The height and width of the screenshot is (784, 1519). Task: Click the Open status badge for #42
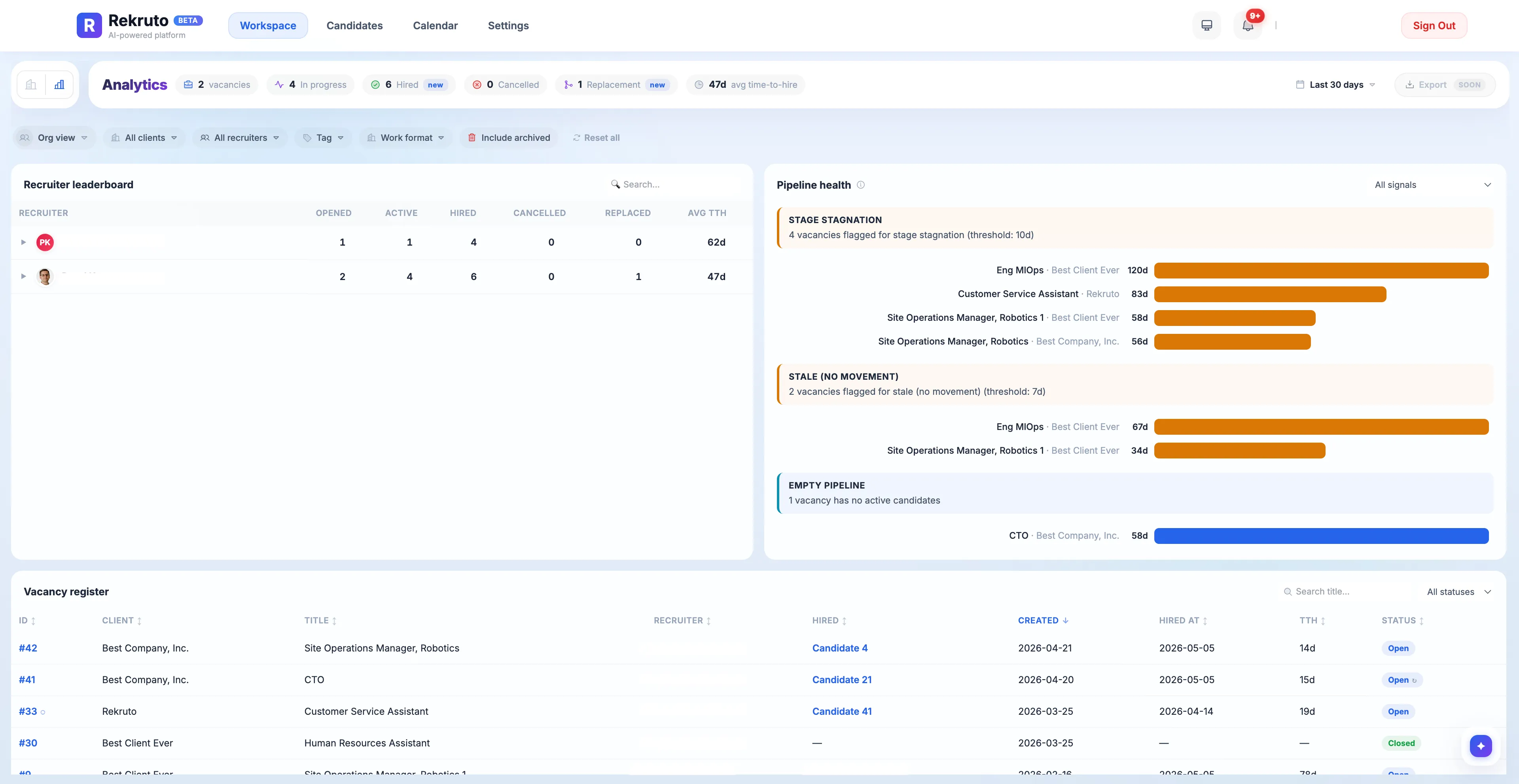click(1398, 648)
